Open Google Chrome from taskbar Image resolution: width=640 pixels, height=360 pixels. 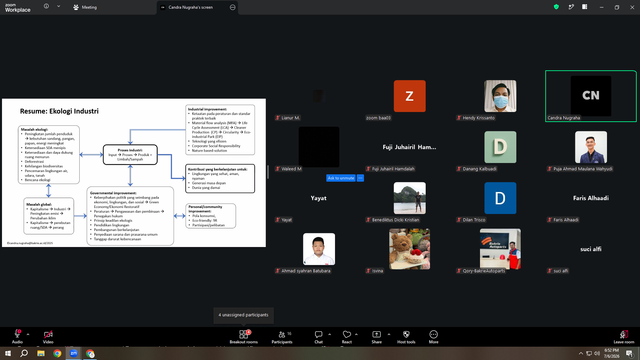(57, 353)
